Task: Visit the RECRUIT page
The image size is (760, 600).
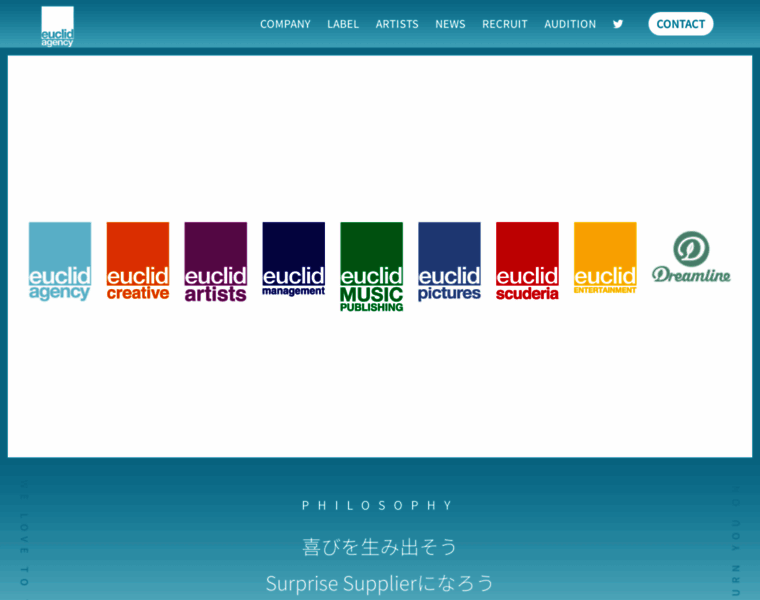Action: (x=505, y=24)
